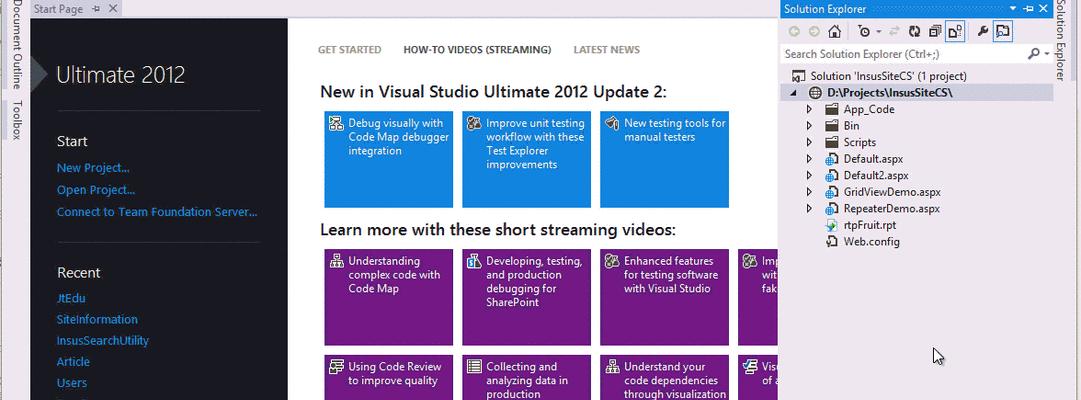Image resolution: width=1081 pixels, height=400 pixels.
Task: Toggle the Show All Files button
Action: tap(955, 31)
